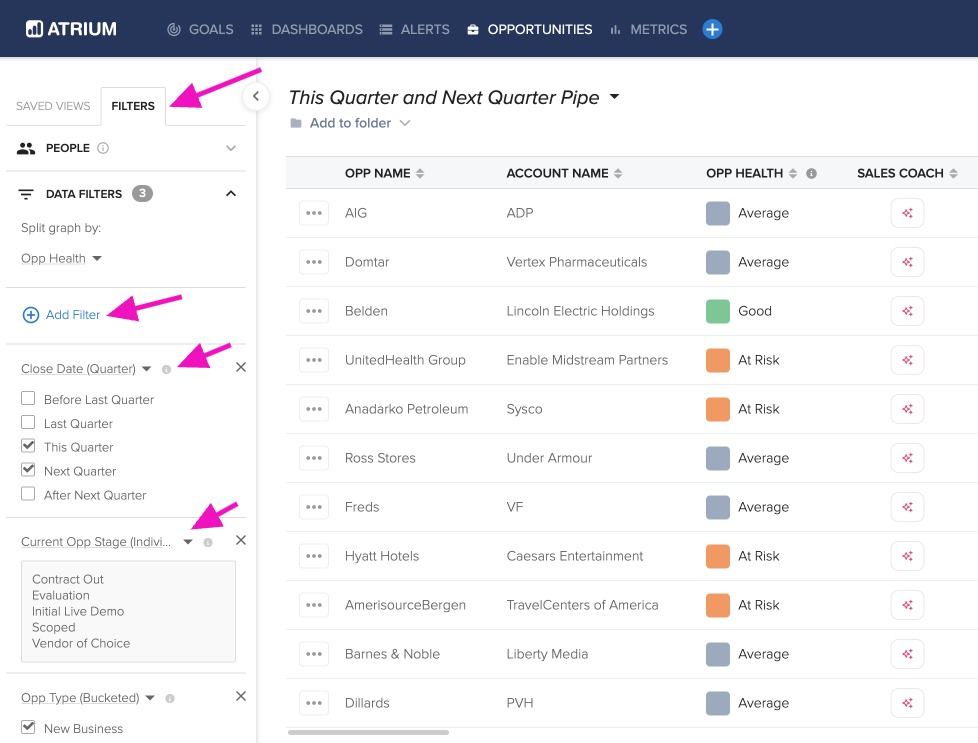978x743 pixels.
Task: Launch Sales Coach for Anadarko Petroleum opportunity
Action: pyautogui.click(x=907, y=409)
